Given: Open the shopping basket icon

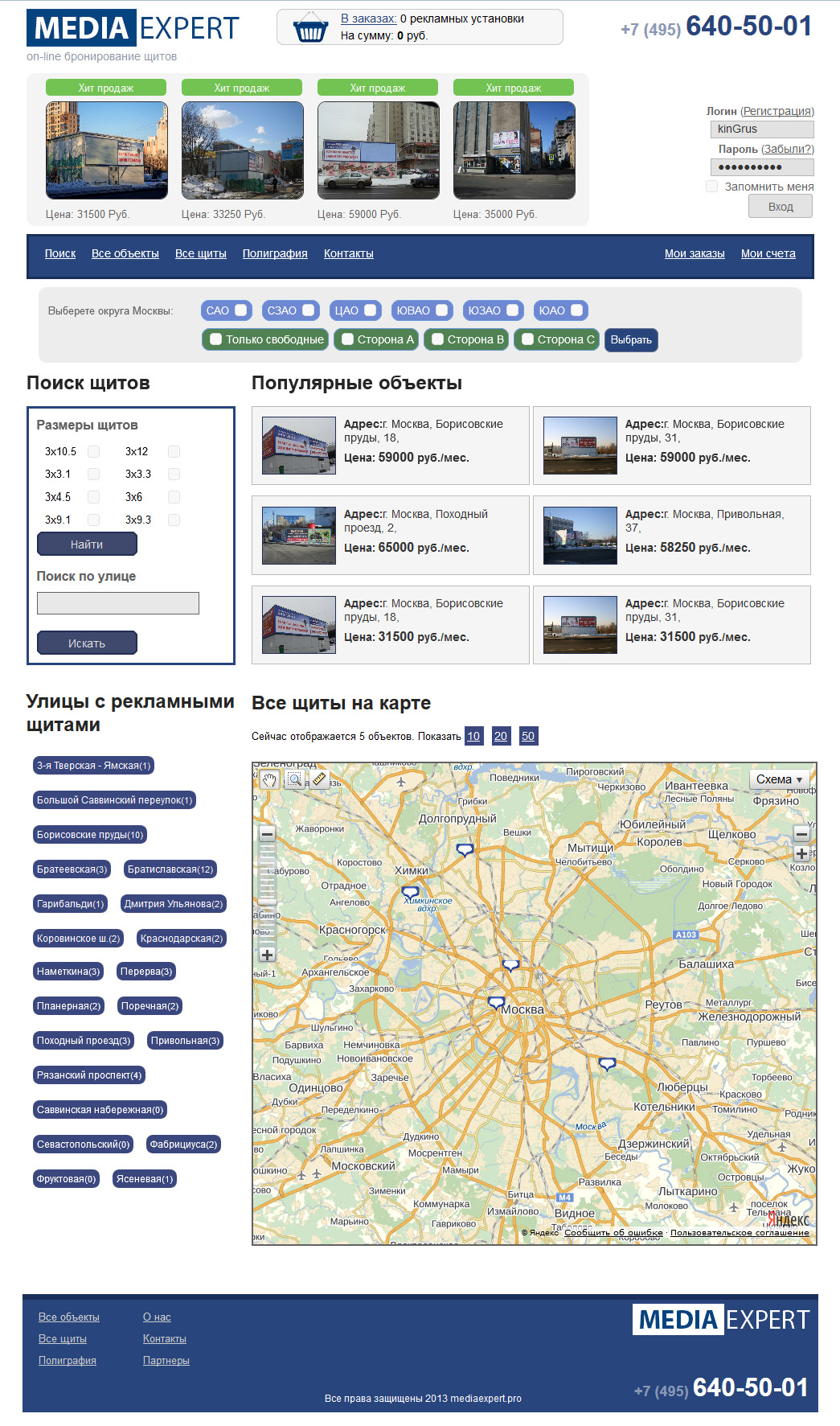Looking at the screenshot, I should (310, 28).
